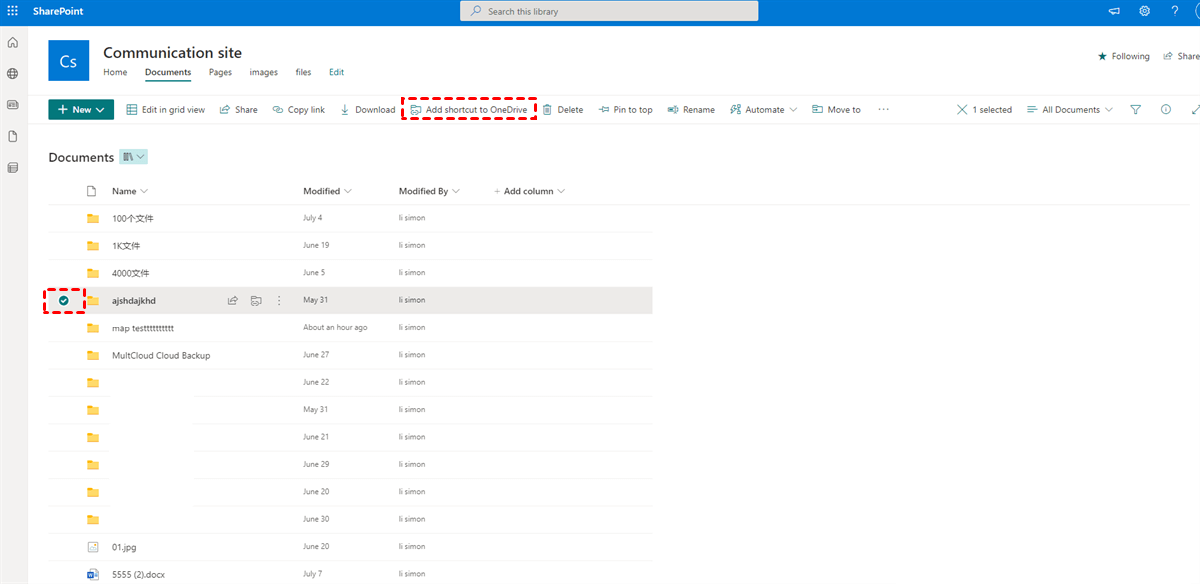Click the globe icon in left rail
The width and height of the screenshot is (1200, 584).
(x=13, y=74)
